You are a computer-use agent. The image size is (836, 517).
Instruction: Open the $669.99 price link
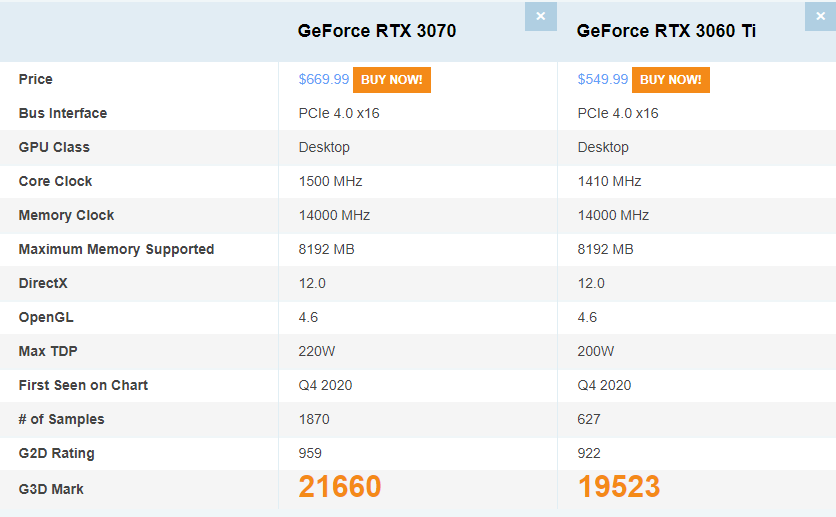pos(324,79)
